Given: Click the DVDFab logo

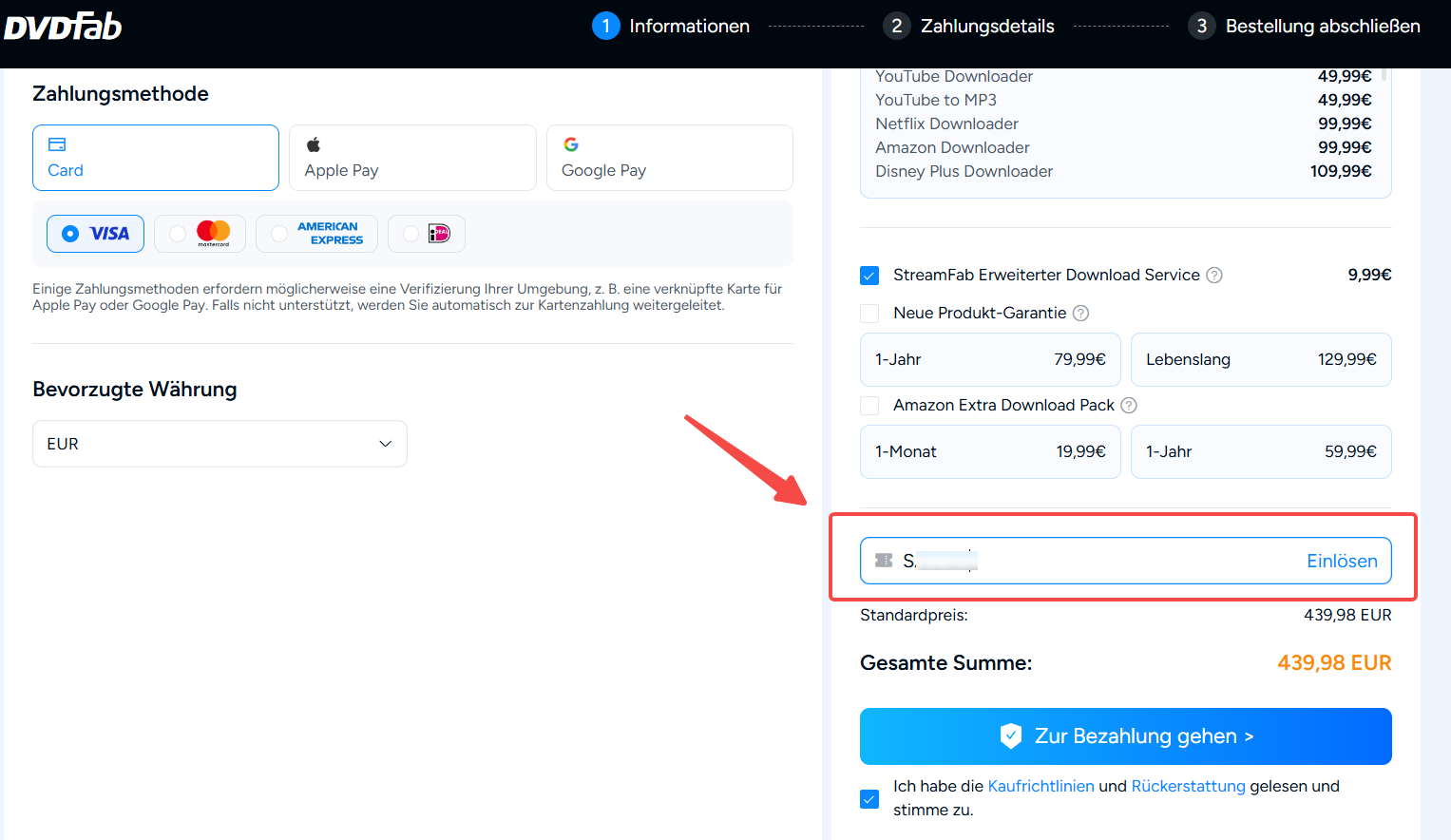Looking at the screenshot, I should (63, 26).
